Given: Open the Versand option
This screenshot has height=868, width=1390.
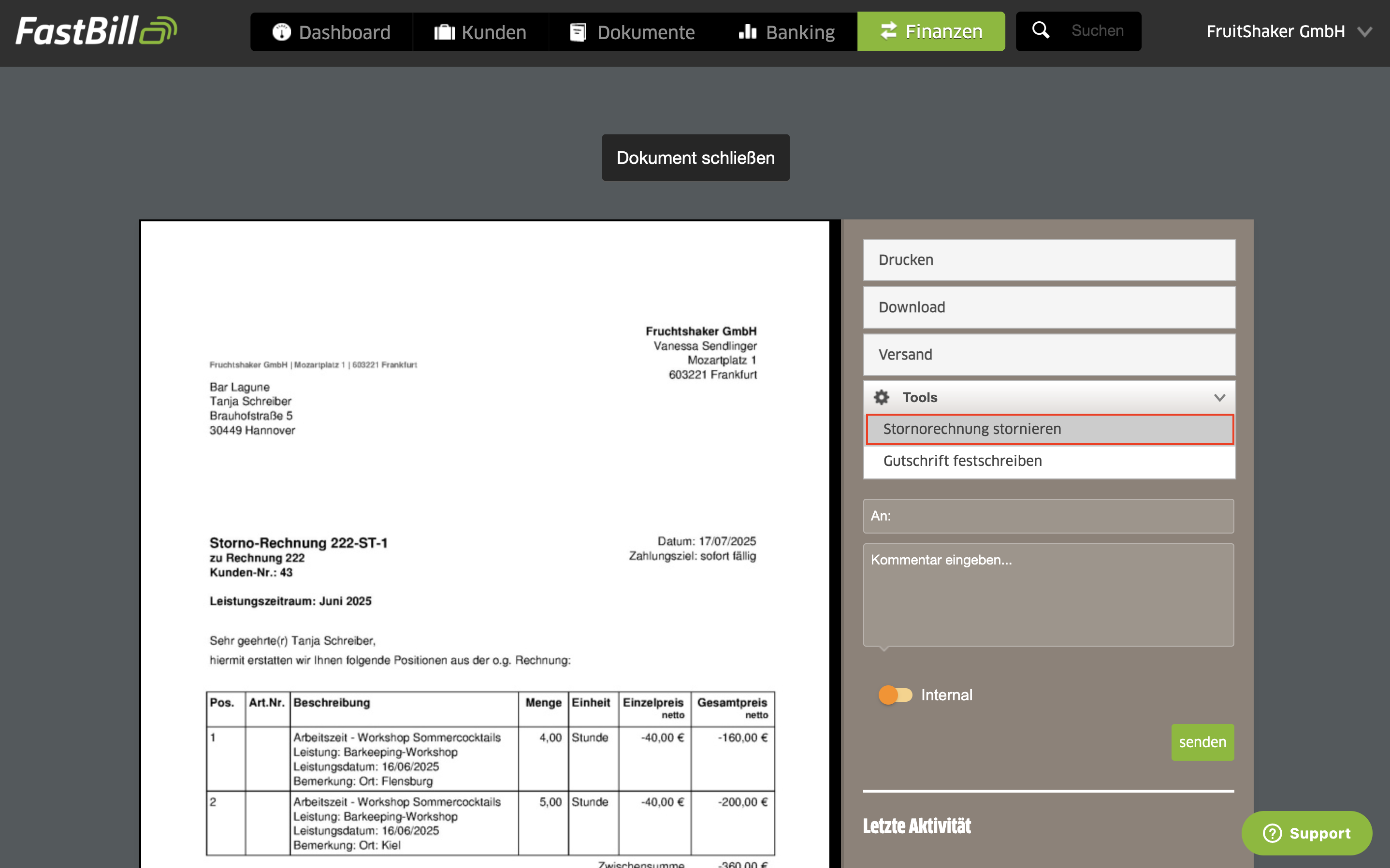Looking at the screenshot, I should [x=1049, y=355].
